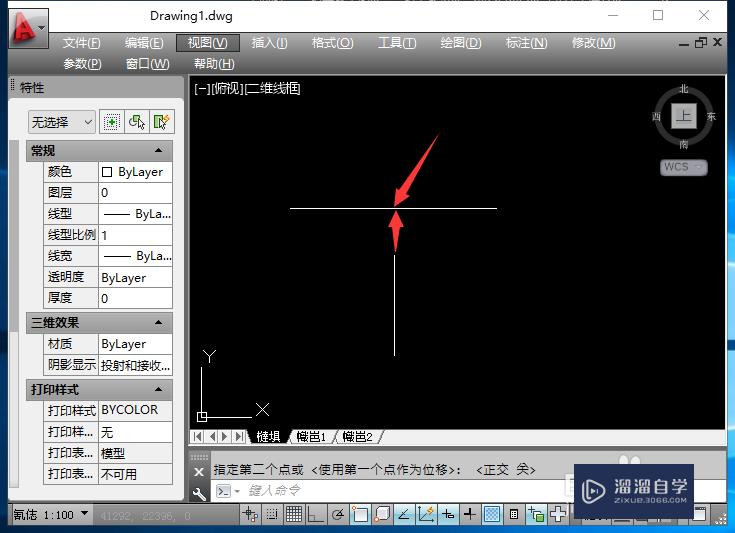Toggle Infer Constraints in status bar

point(250,515)
